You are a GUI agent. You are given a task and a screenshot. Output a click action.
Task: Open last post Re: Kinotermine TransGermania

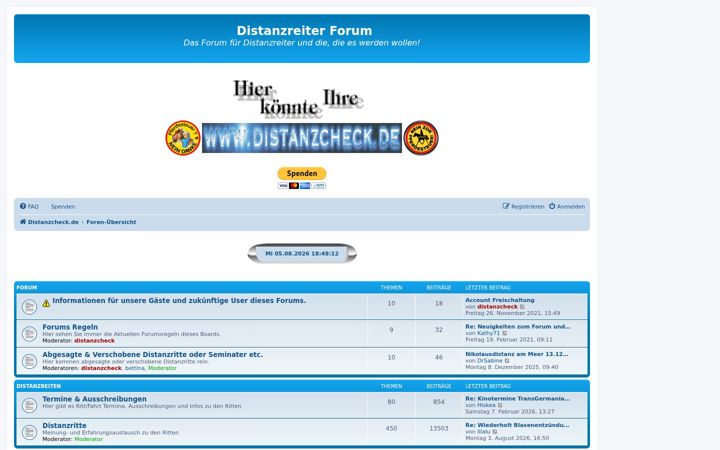point(518,399)
